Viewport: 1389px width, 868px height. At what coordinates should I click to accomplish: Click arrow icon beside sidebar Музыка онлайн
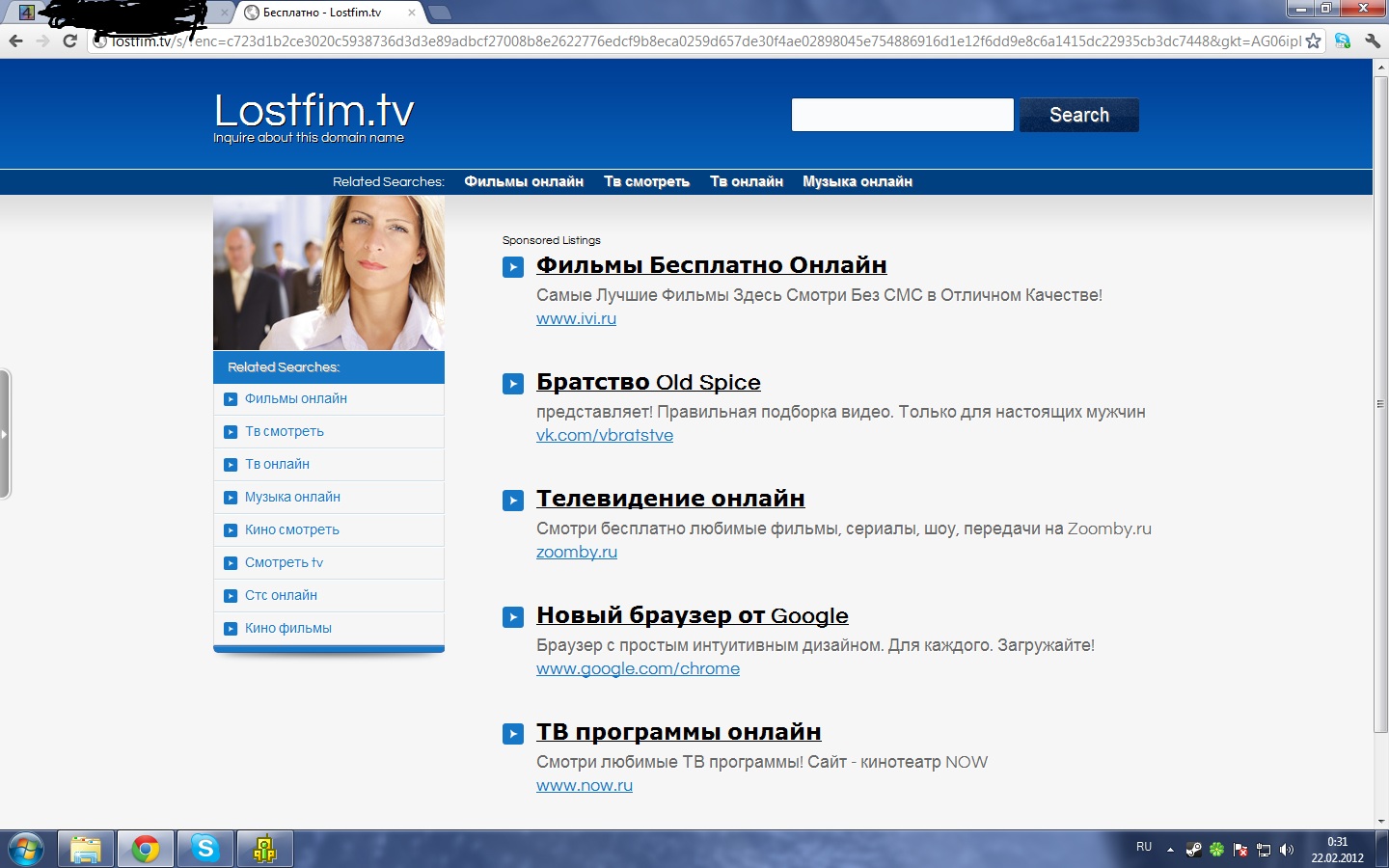pyautogui.click(x=231, y=498)
